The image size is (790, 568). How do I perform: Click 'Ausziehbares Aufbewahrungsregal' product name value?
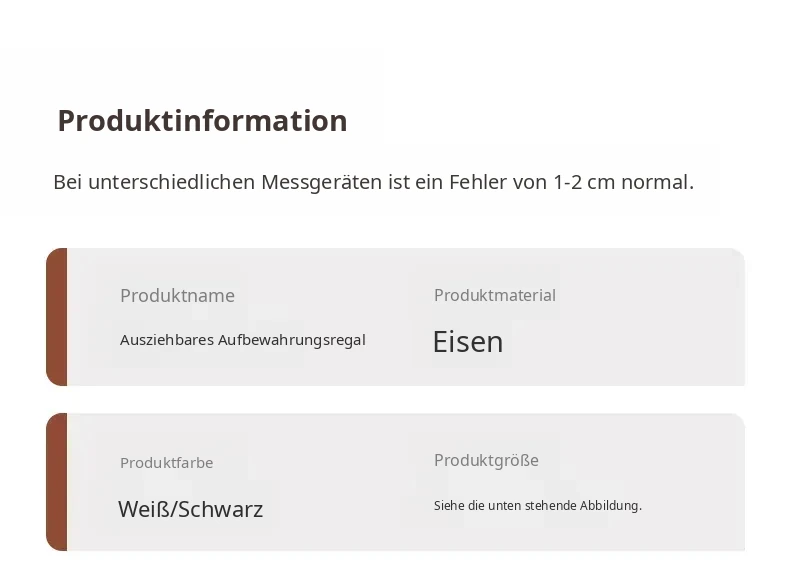click(243, 340)
